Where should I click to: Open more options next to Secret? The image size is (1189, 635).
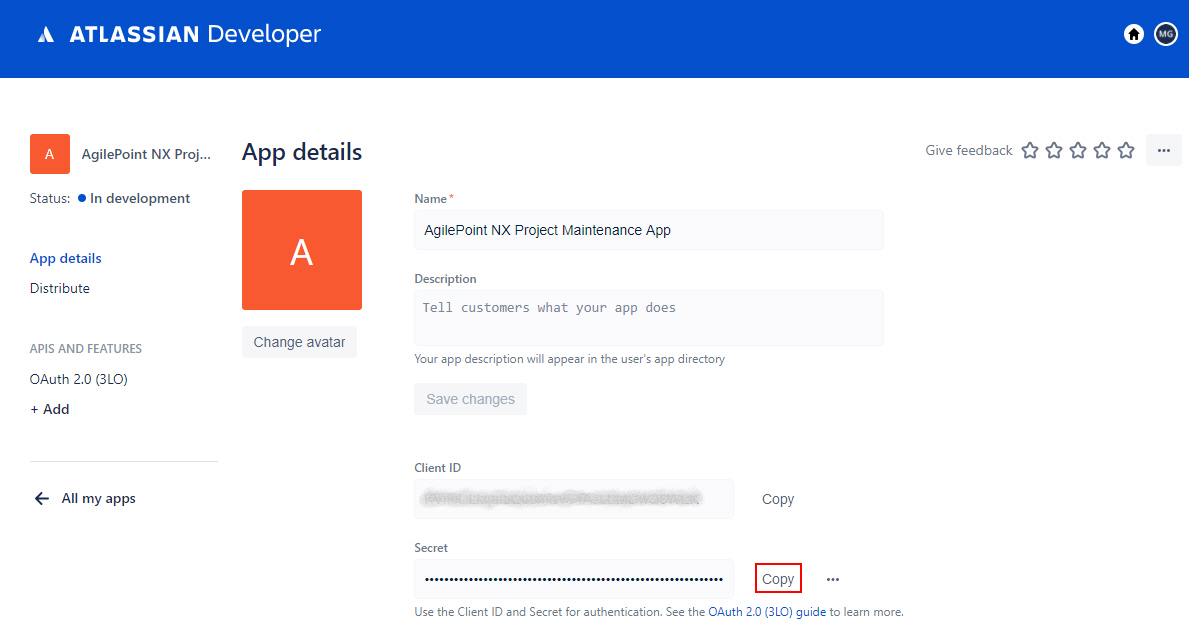(833, 579)
